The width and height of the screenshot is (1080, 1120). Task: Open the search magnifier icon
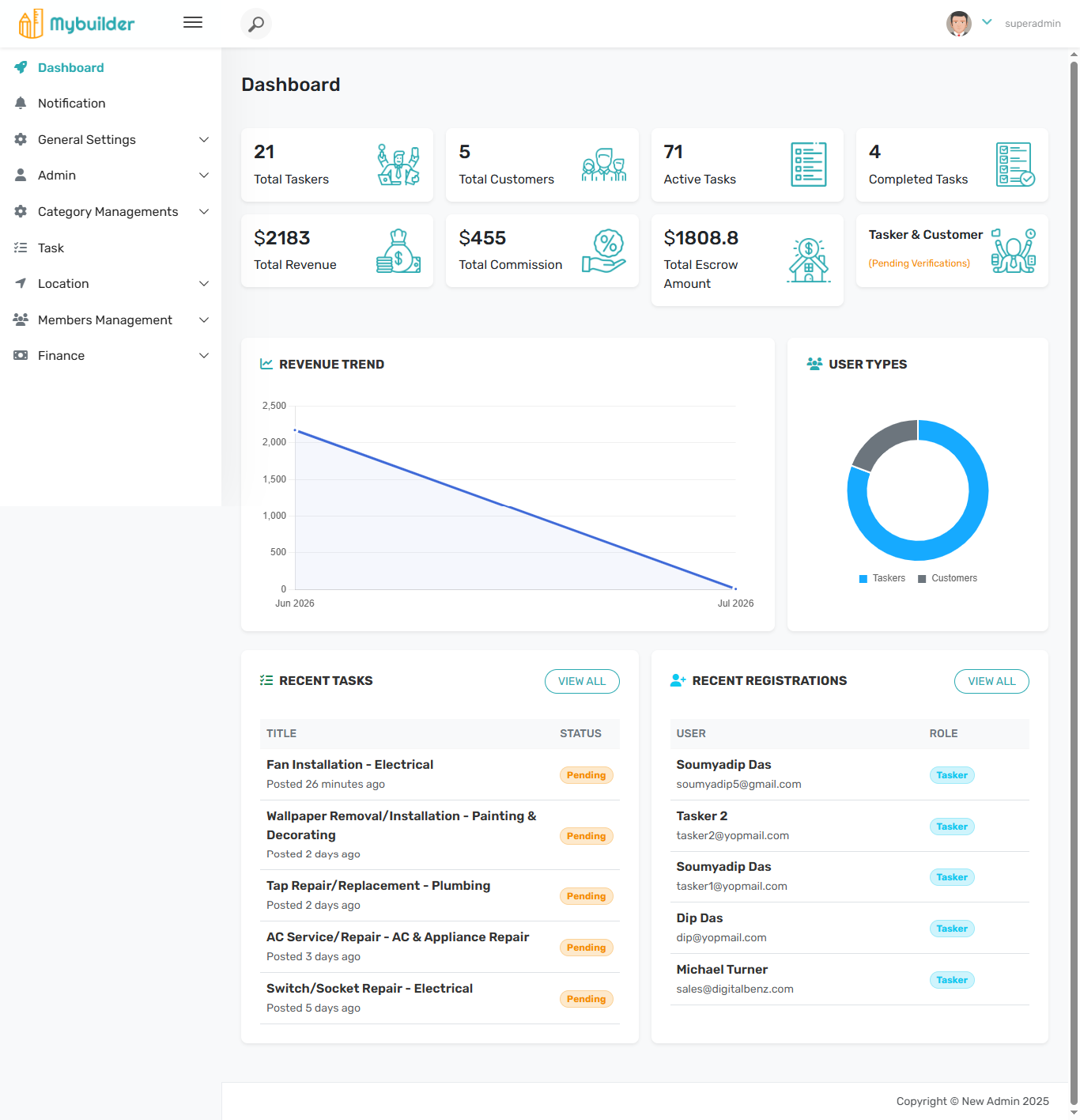tap(256, 24)
